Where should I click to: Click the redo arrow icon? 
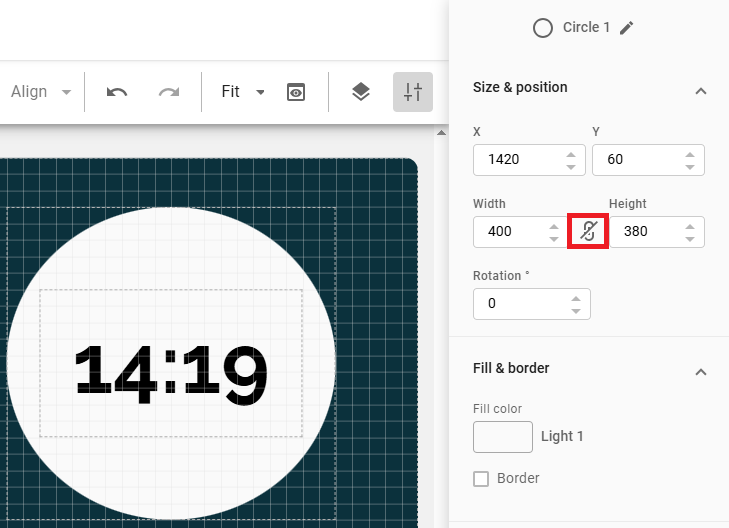[169, 92]
